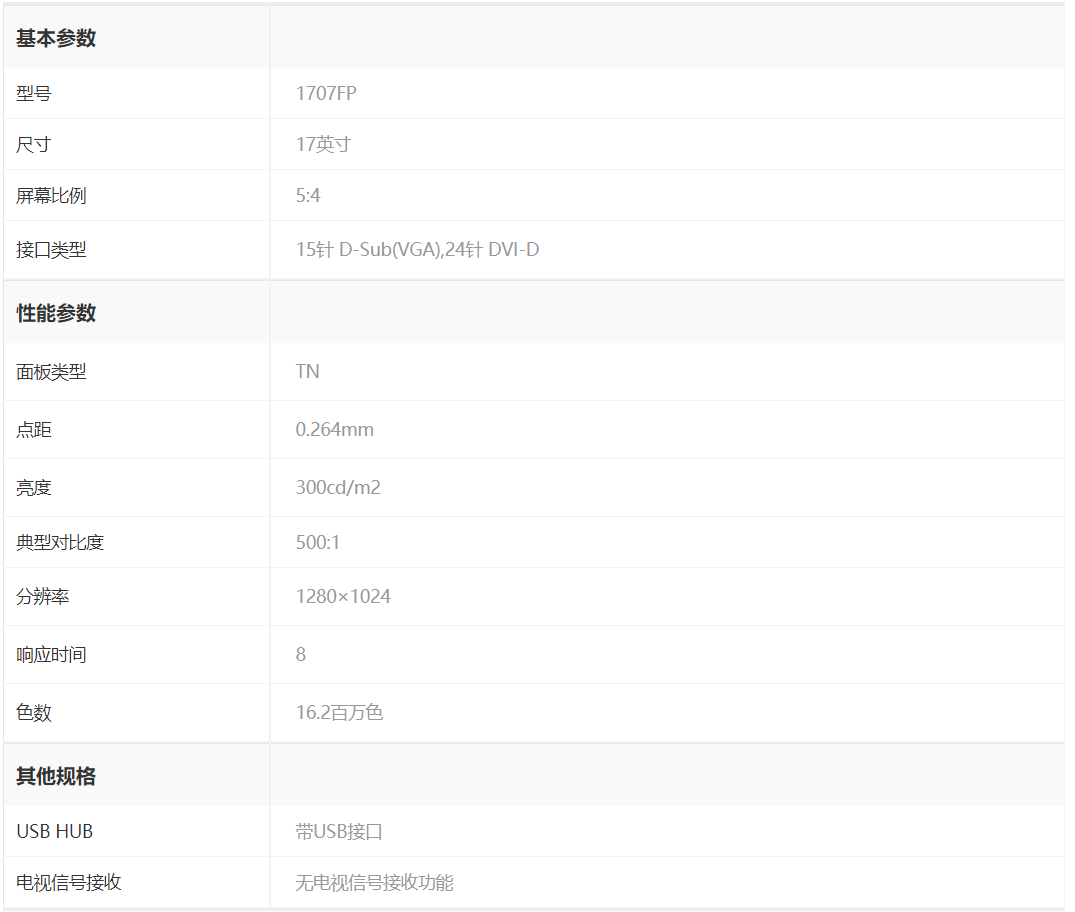Click the 基本参数 section header
This screenshot has width=1075, height=912.
[56, 38]
